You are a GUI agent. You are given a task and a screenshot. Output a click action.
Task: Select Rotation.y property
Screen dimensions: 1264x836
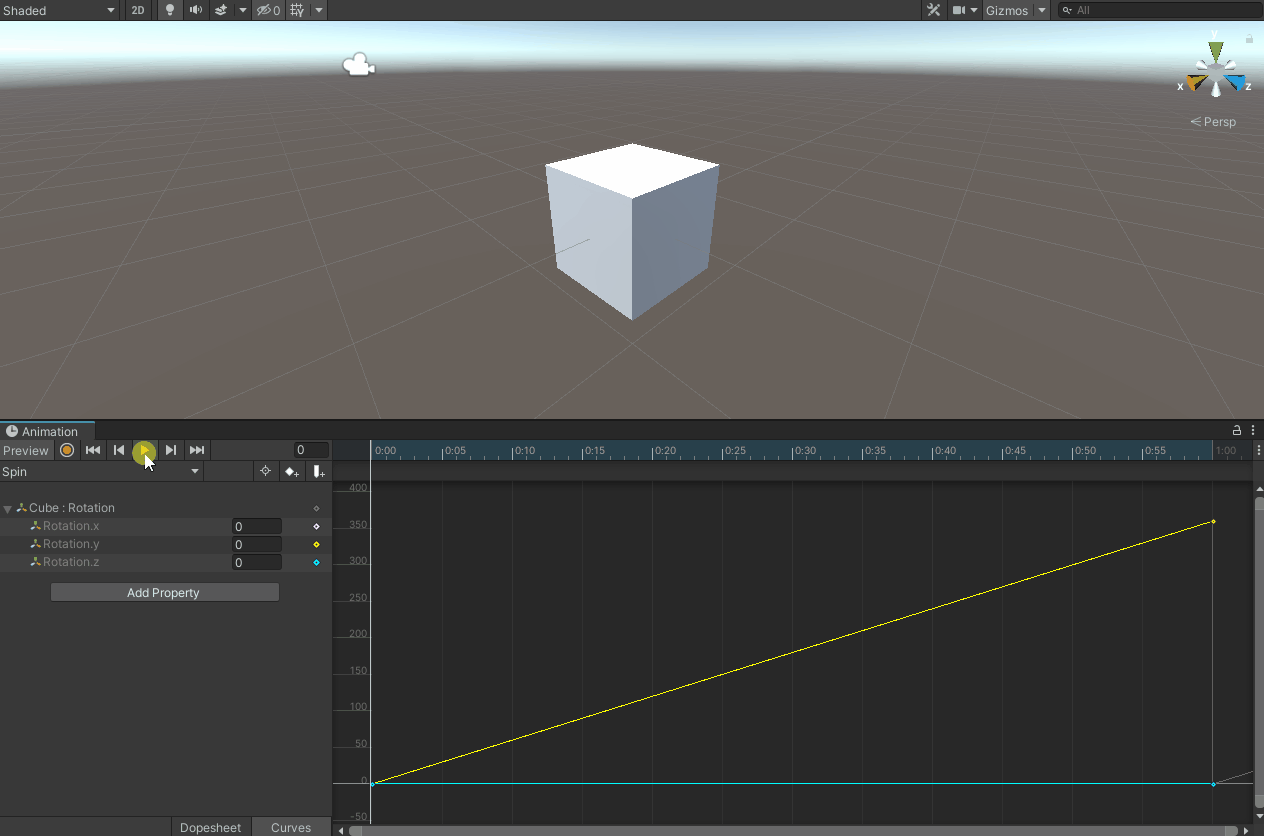click(71, 544)
